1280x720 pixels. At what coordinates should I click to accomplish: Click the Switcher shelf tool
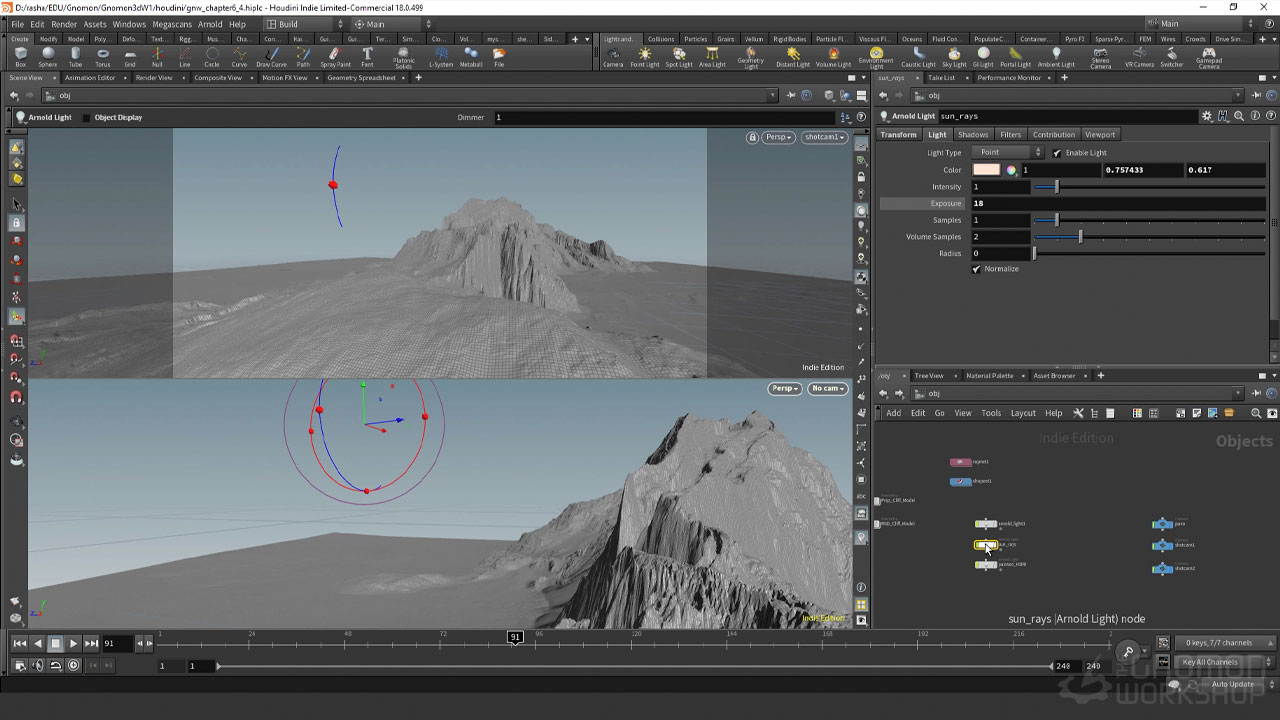[1172, 57]
